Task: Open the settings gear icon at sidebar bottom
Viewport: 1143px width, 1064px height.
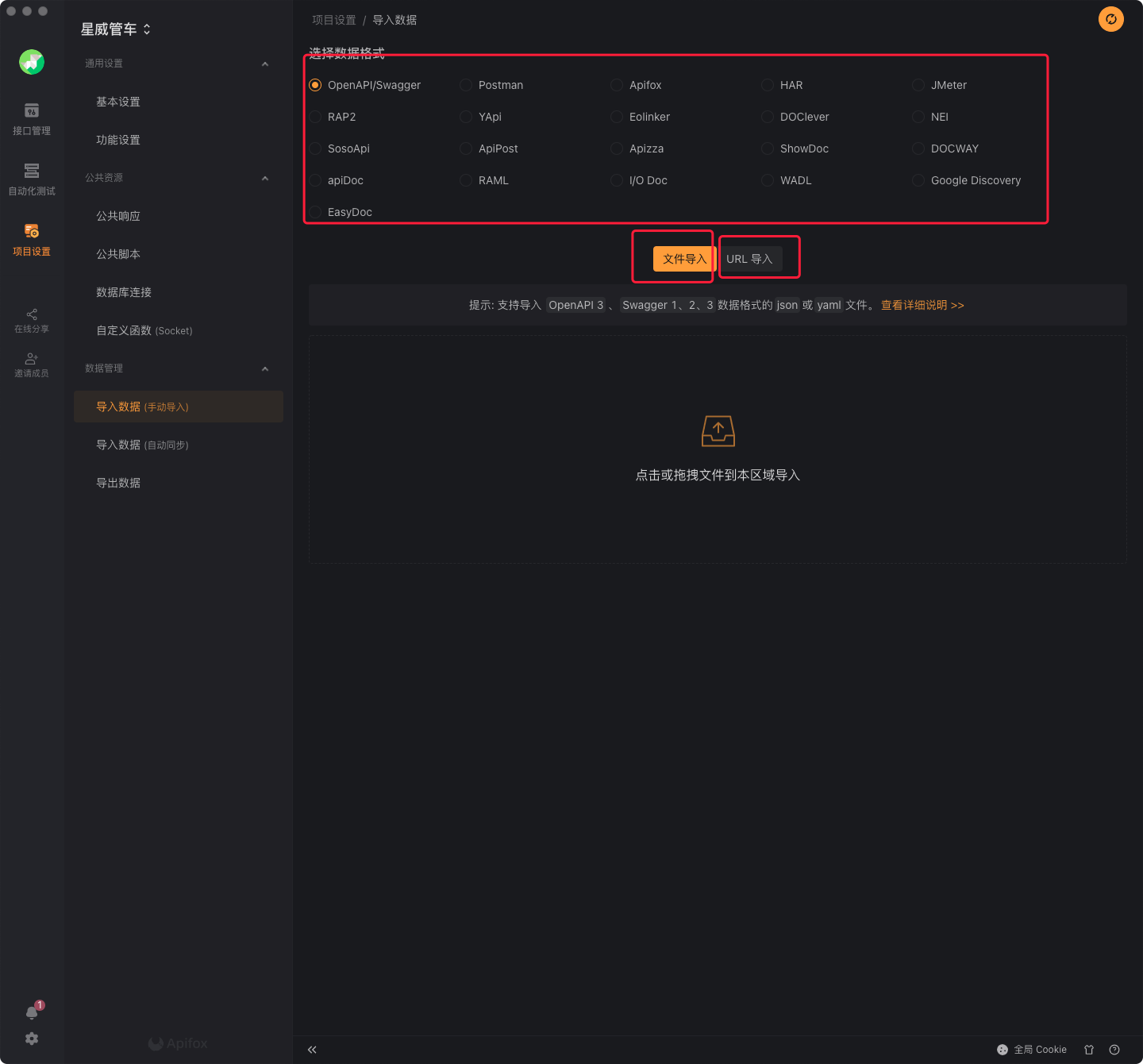Action: point(32,1039)
